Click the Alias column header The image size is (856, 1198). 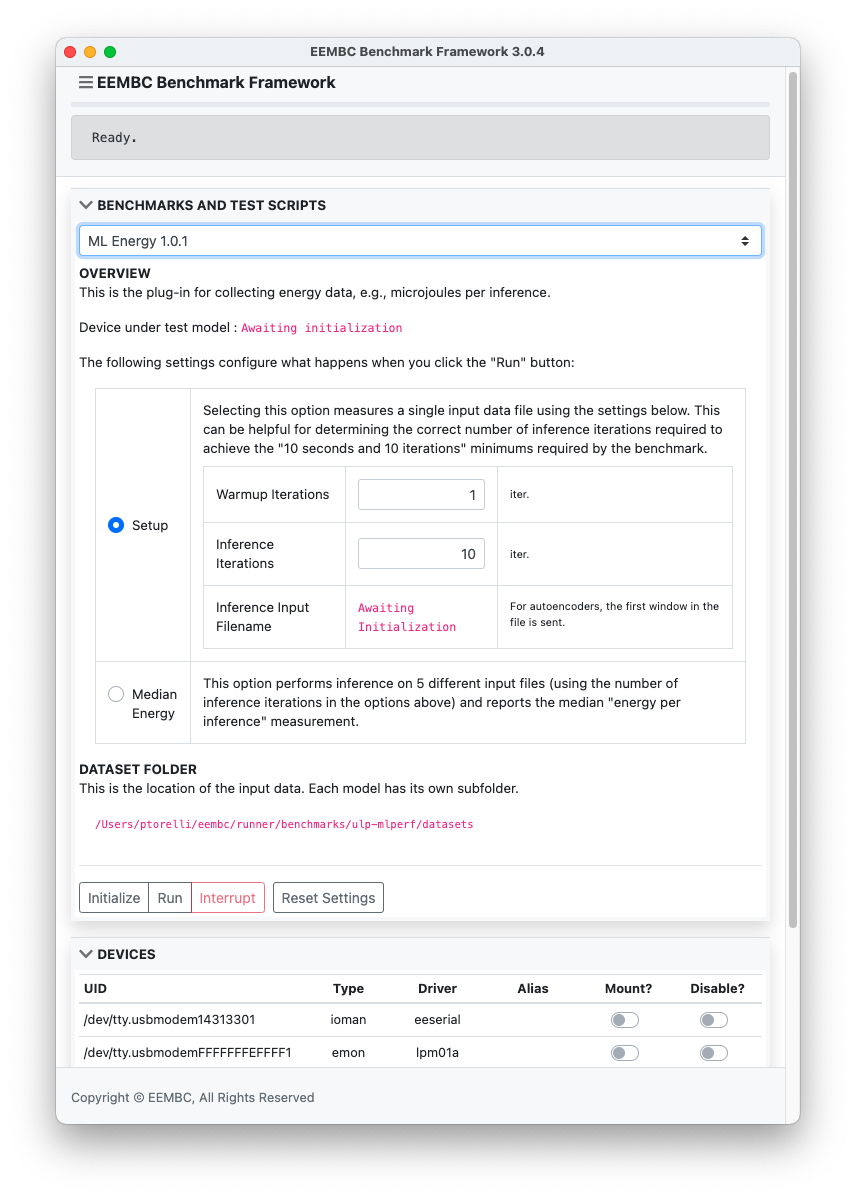click(533, 989)
